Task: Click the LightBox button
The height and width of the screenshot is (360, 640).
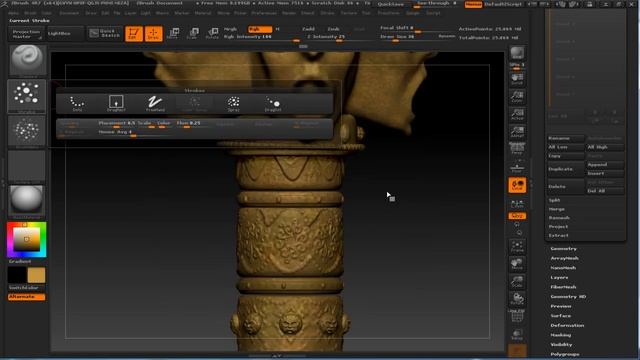Action: pos(65,33)
